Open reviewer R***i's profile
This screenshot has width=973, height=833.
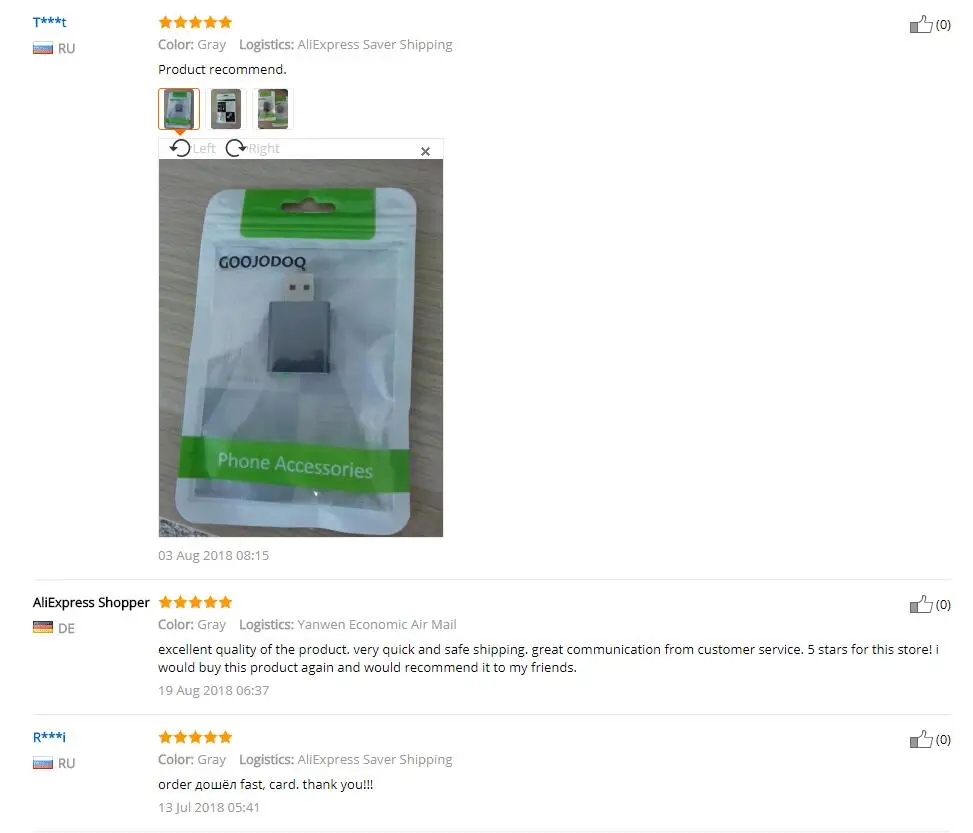coord(49,737)
